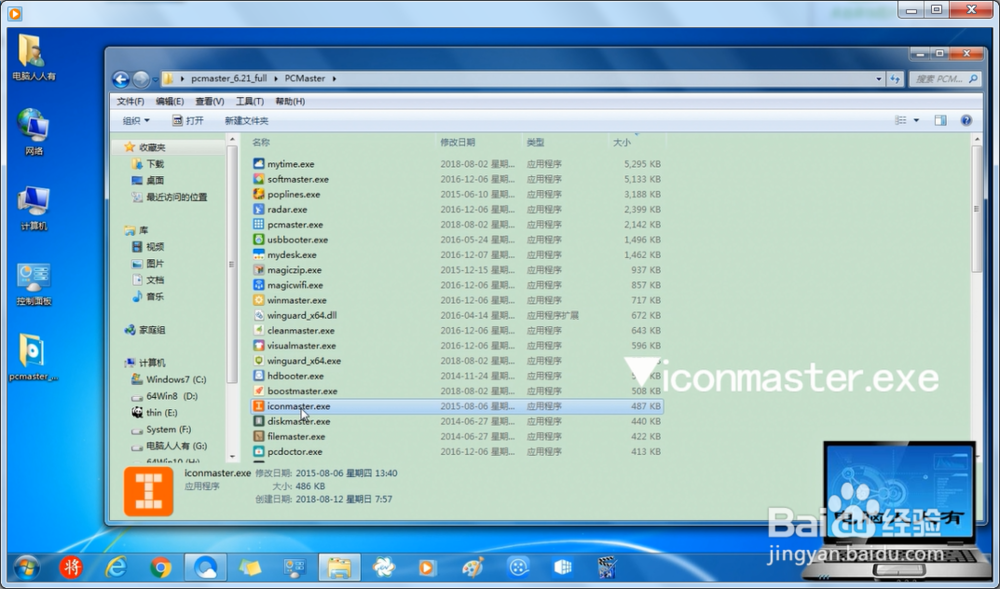Select the pcmaster.exe file icon
Viewport: 1000px width, 589px height.
[x=258, y=224]
